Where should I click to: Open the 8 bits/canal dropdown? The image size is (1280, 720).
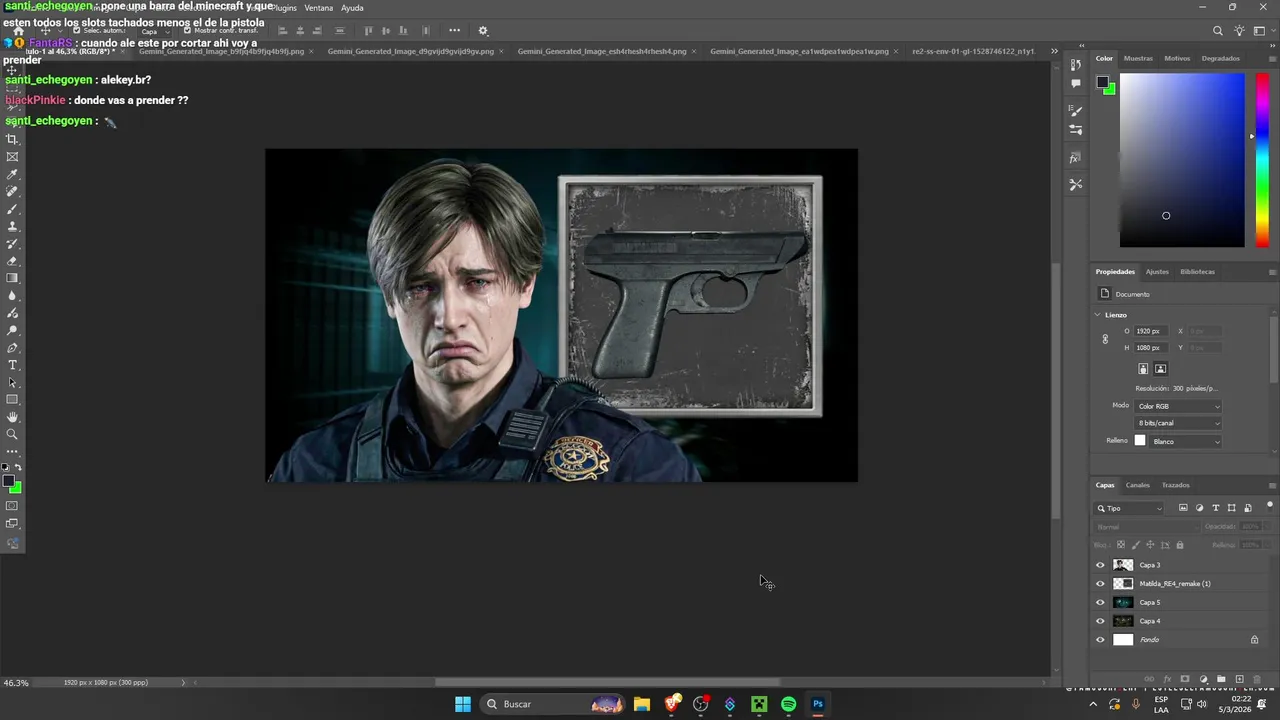coord(1178,423)
